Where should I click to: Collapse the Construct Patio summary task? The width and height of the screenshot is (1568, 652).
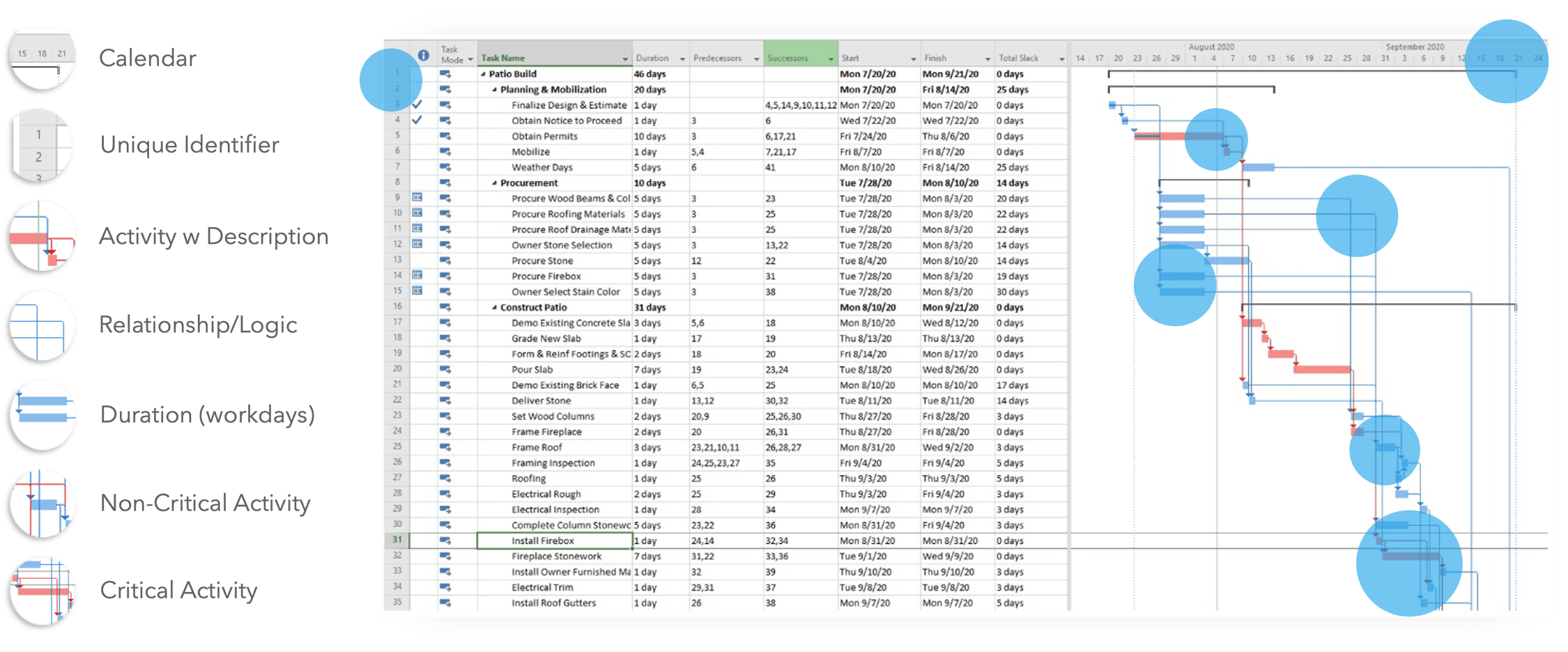pyautogui.click(x=493, y=306)
